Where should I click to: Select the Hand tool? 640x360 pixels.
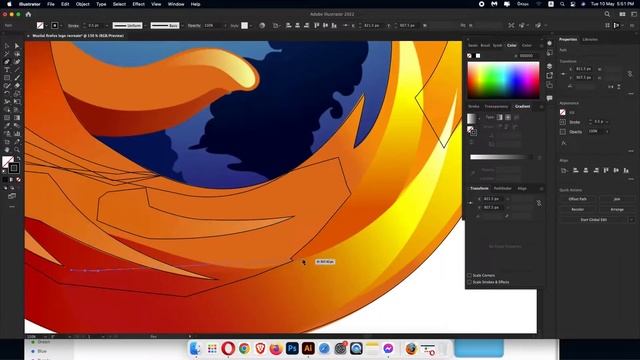(x=7, y=150)
